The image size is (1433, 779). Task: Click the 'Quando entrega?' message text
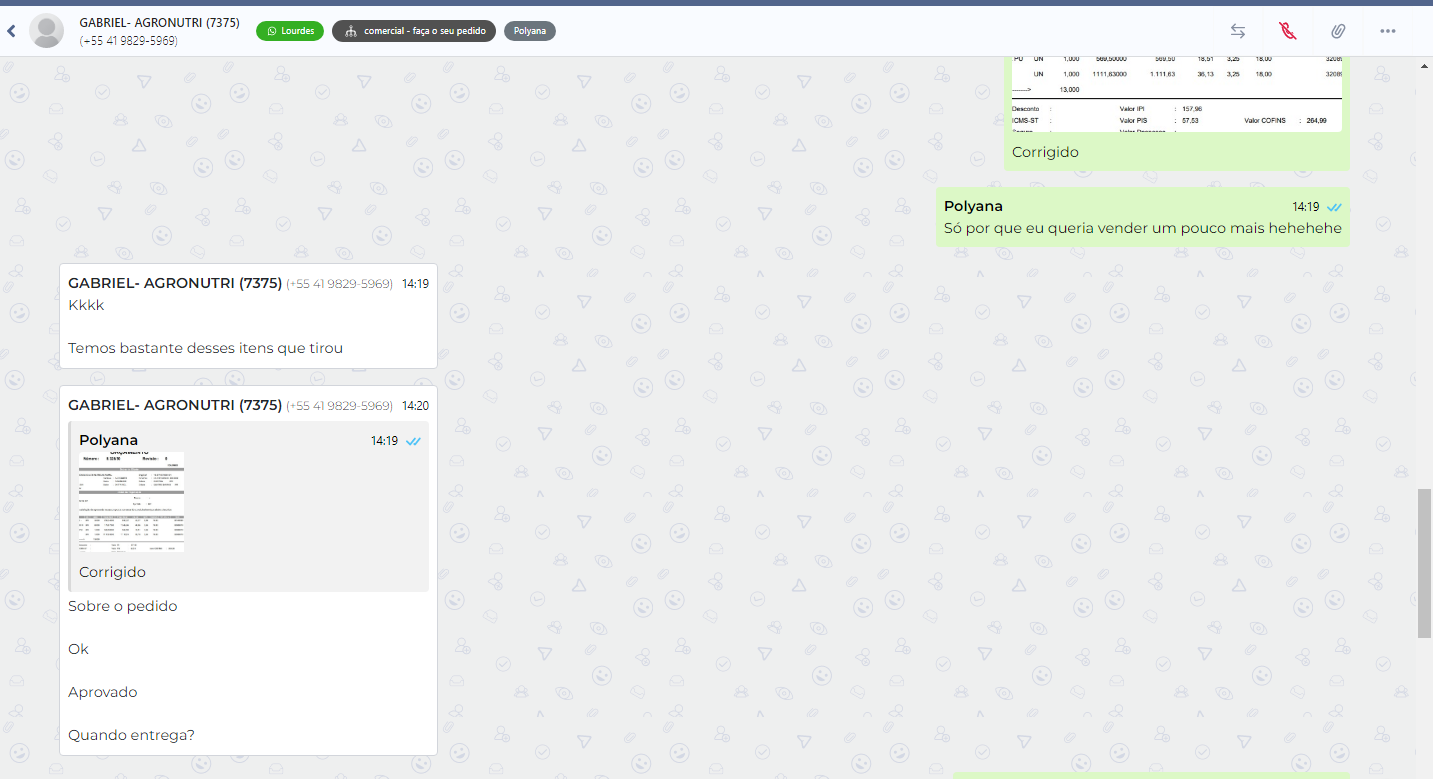pos(131,735)
